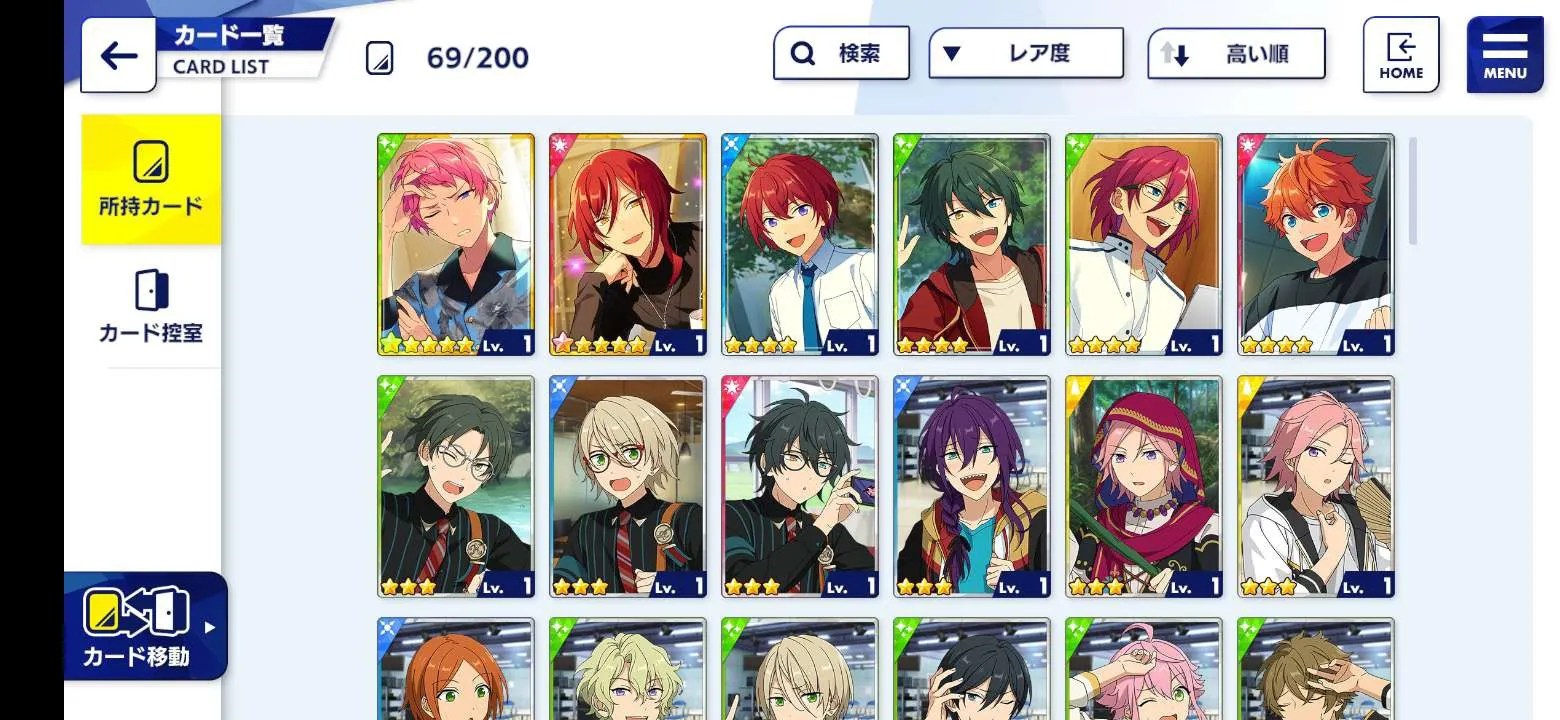
Task: Select the 所持カード owned cards tab
Action: point(151,179)
